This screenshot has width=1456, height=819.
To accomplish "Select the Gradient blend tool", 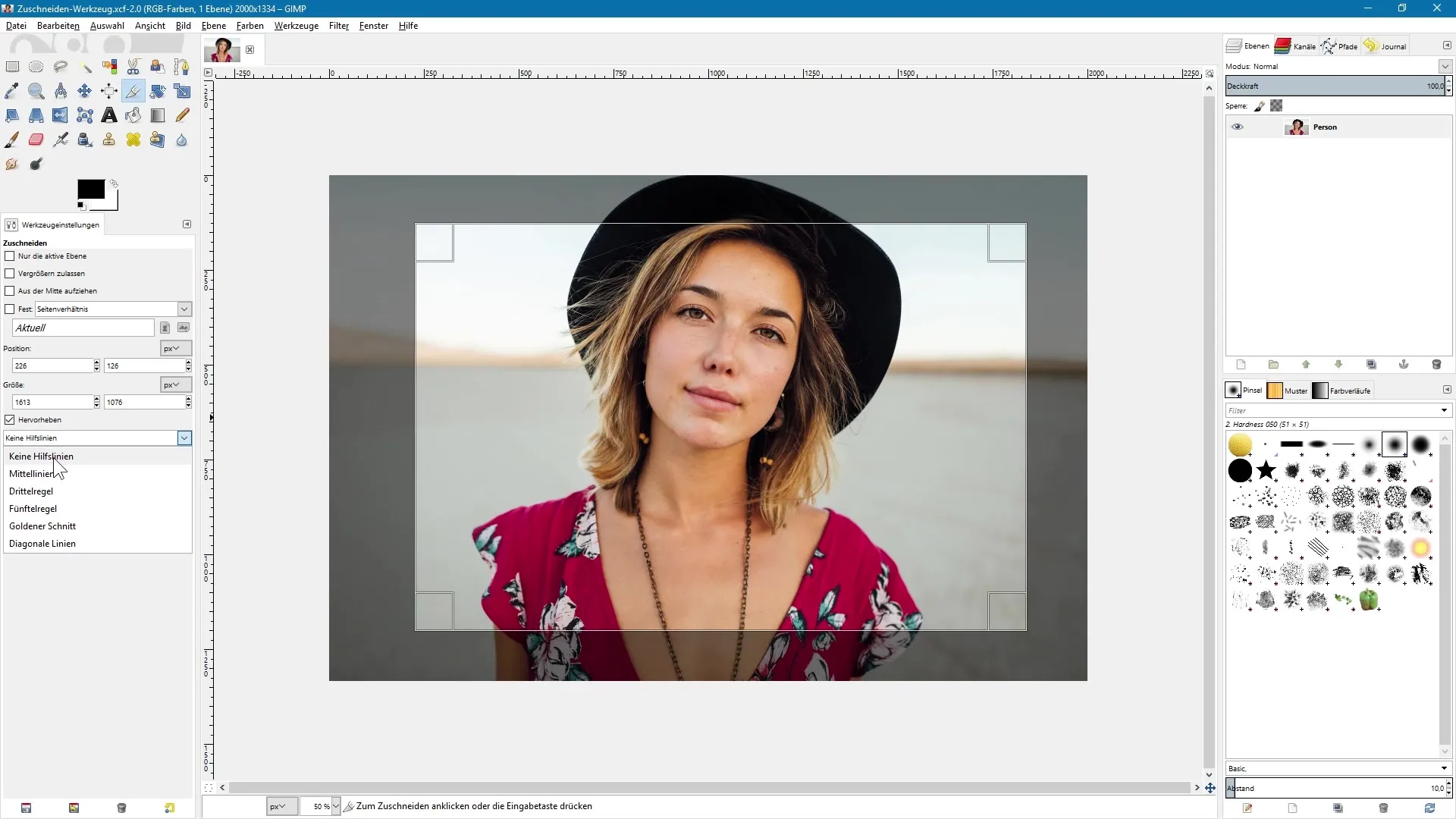I will (158, 115).
